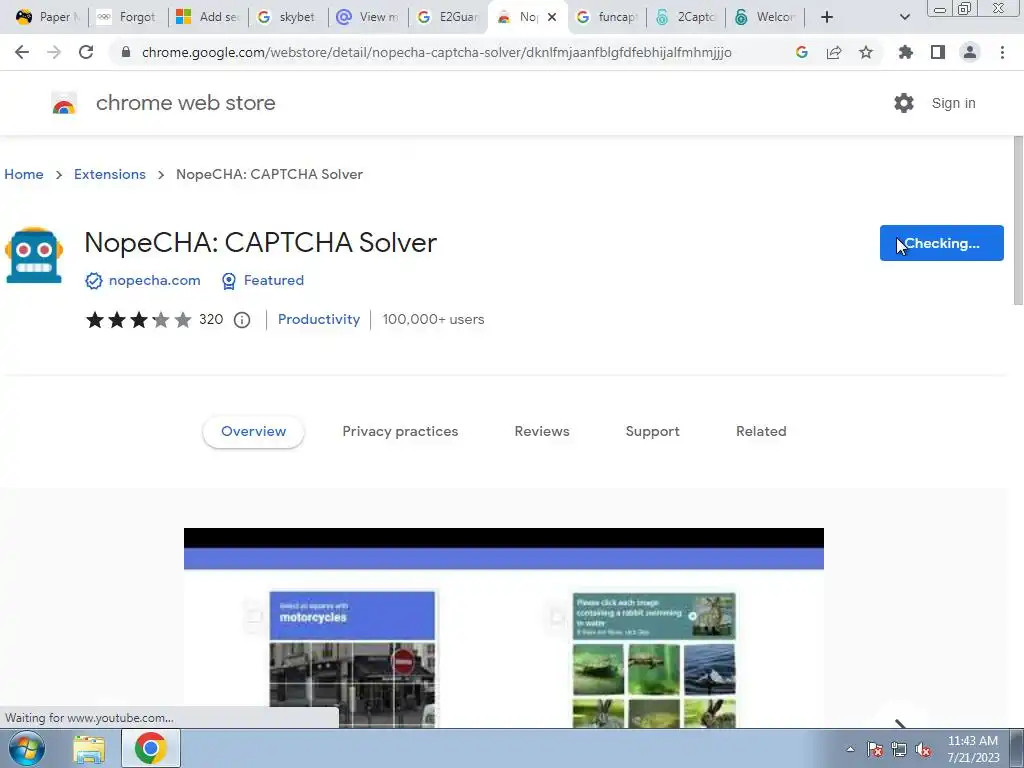Open the web store settings gear
The height and width of the screenshot is (768, 1024).
904,103
